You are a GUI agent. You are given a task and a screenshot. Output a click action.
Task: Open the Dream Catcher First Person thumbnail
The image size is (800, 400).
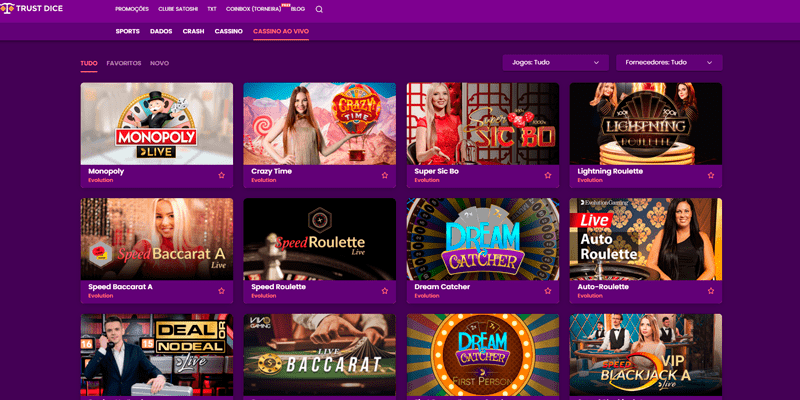click(x=483, y=355)
